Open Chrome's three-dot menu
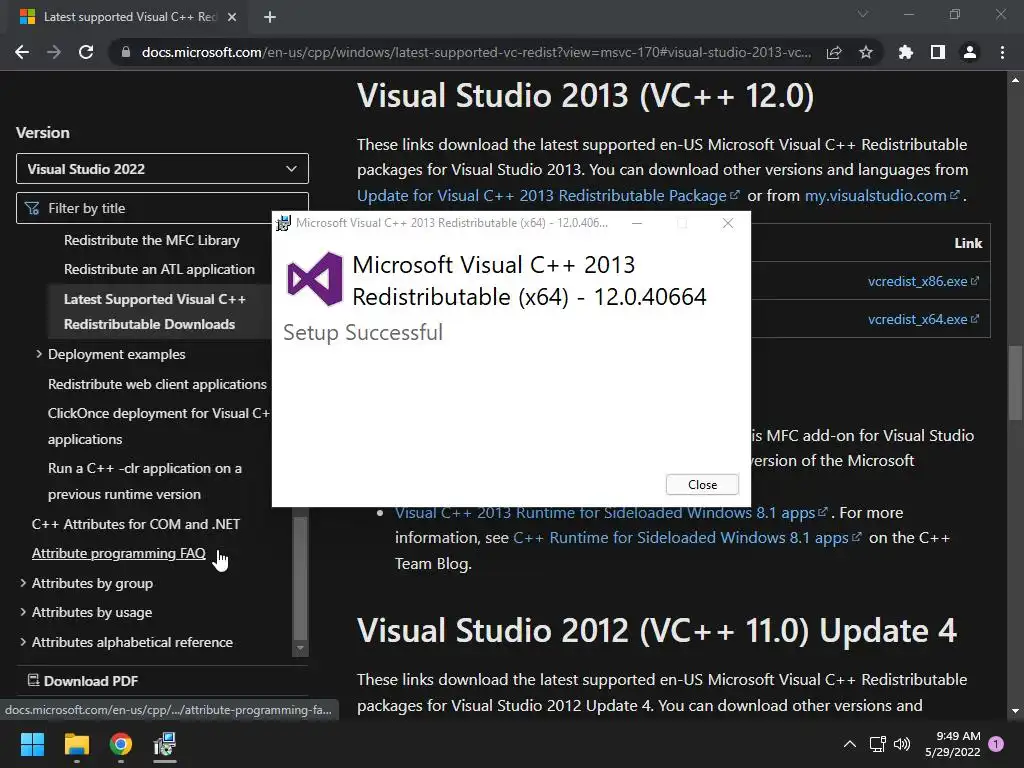The height and width of the screenshot is (768, 1024). [1002, 52]
